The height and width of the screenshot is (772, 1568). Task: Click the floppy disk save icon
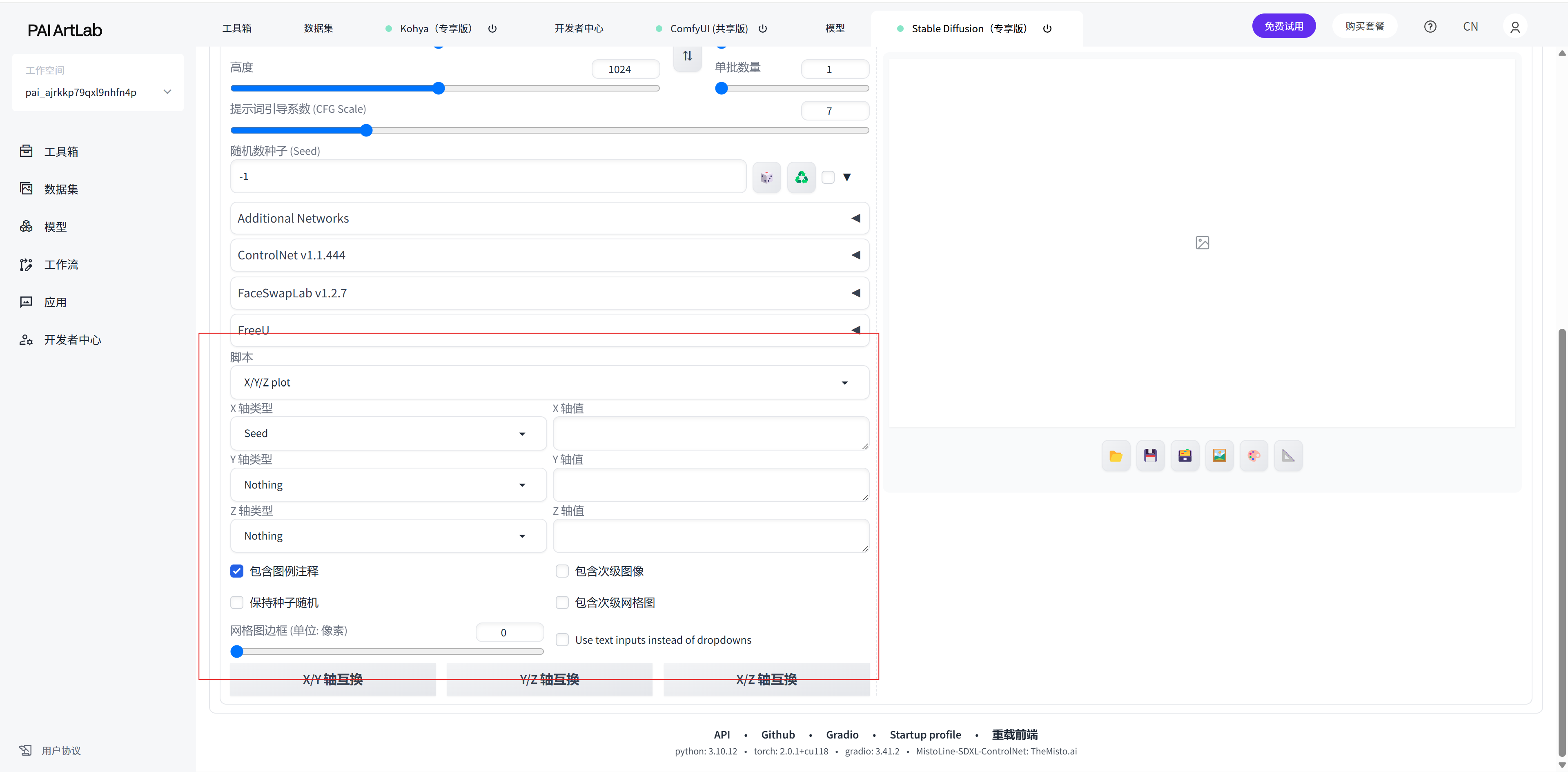pos(1150,455)
